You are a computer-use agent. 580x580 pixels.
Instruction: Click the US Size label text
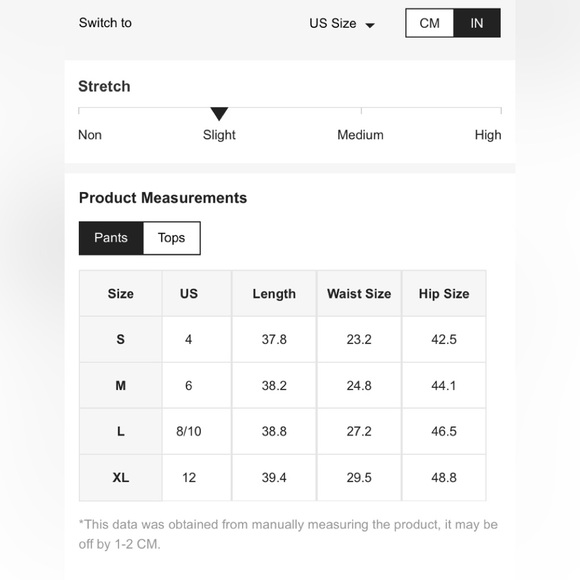tap(333, 23)
